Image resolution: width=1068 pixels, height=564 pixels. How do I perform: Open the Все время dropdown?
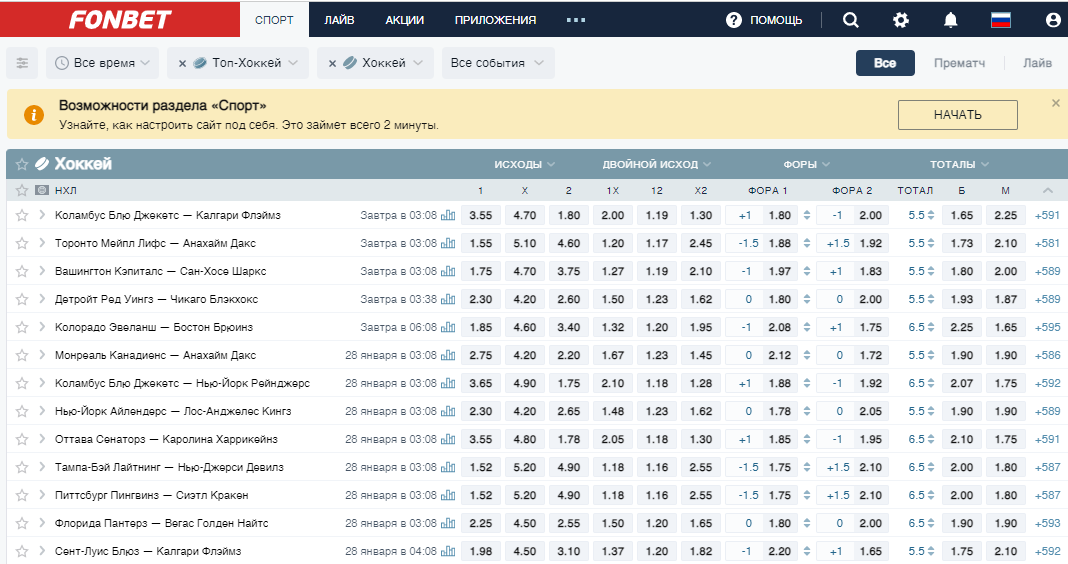pos(102,63)
